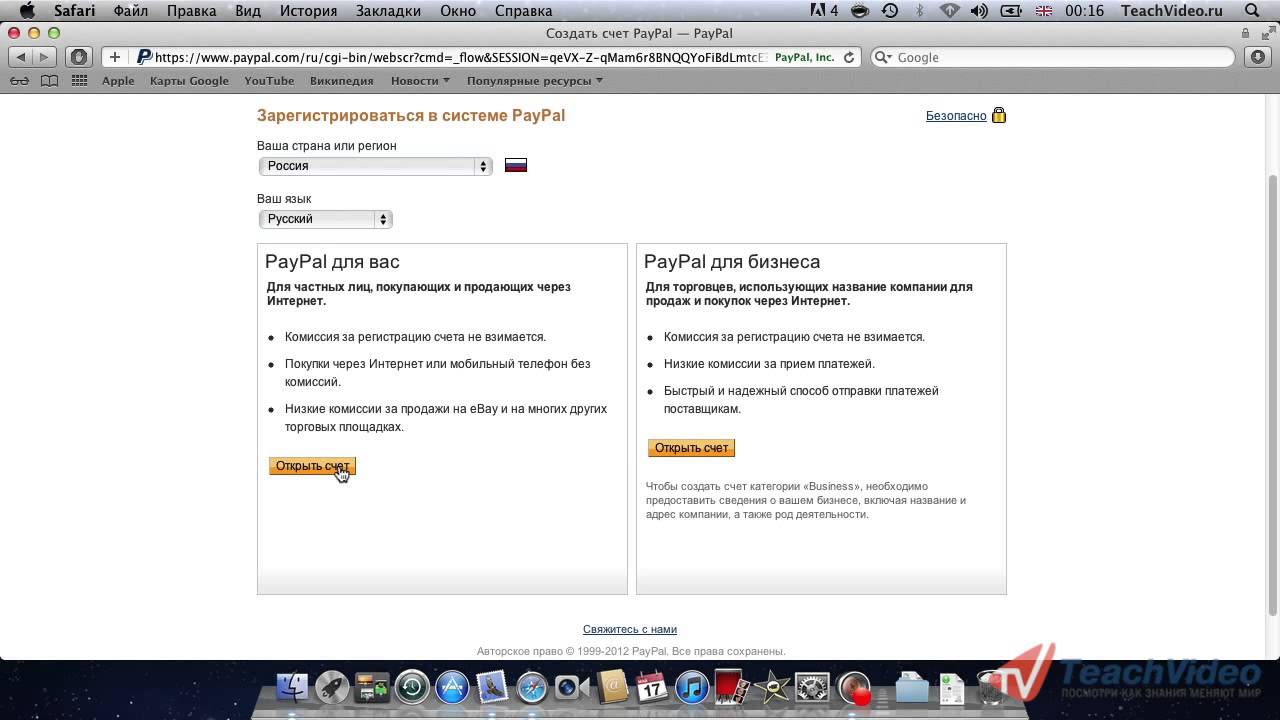Open Photo Booth in the Dock

point(731,685)
